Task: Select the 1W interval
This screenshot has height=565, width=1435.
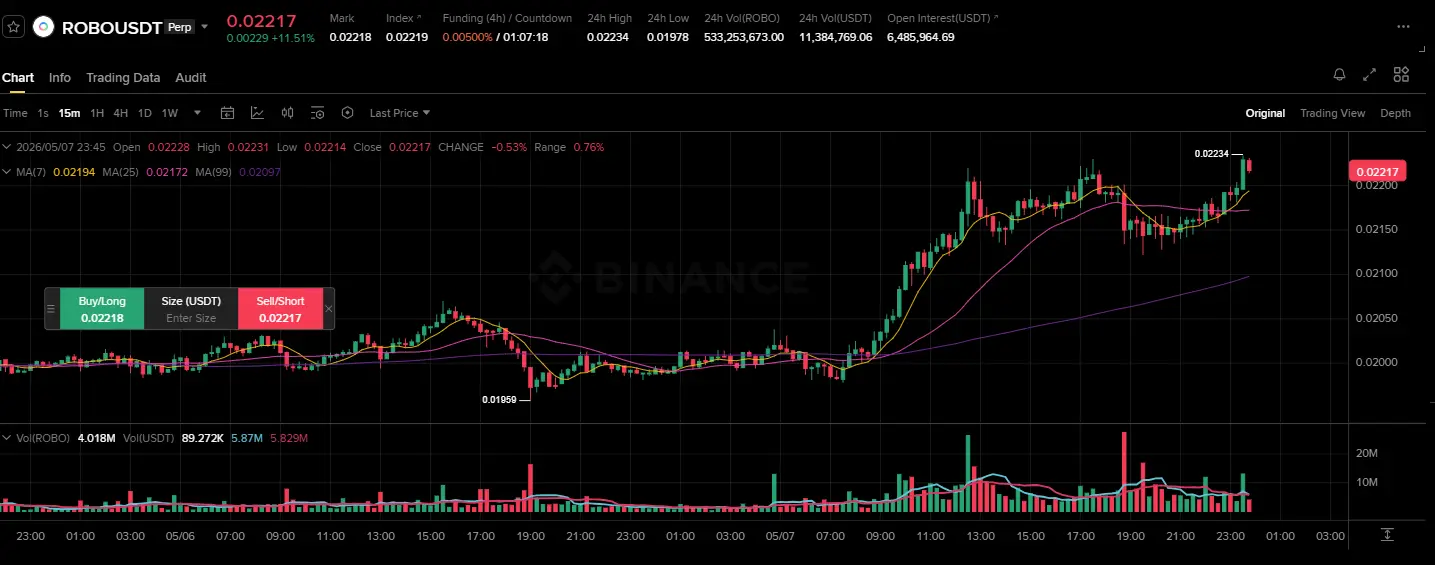Action: coord(170,113)
